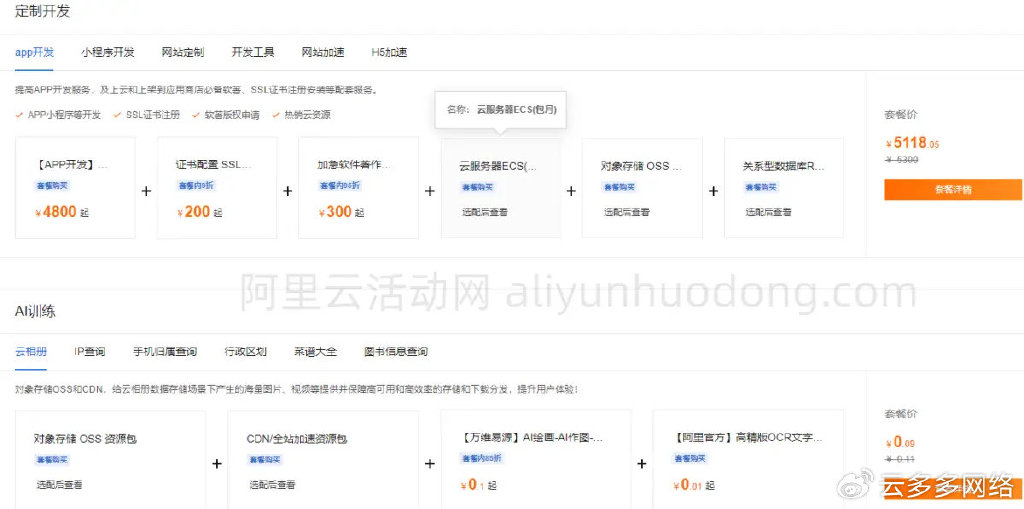Open the 证书配置 SSL card title
Screen dimensions: 1024x509
(x=213, y=165)
